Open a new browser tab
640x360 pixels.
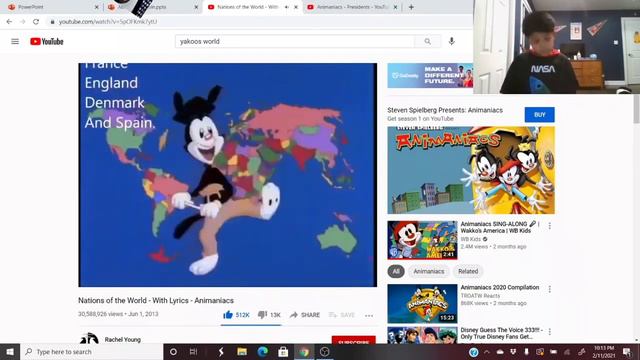(x=411, y=7)
